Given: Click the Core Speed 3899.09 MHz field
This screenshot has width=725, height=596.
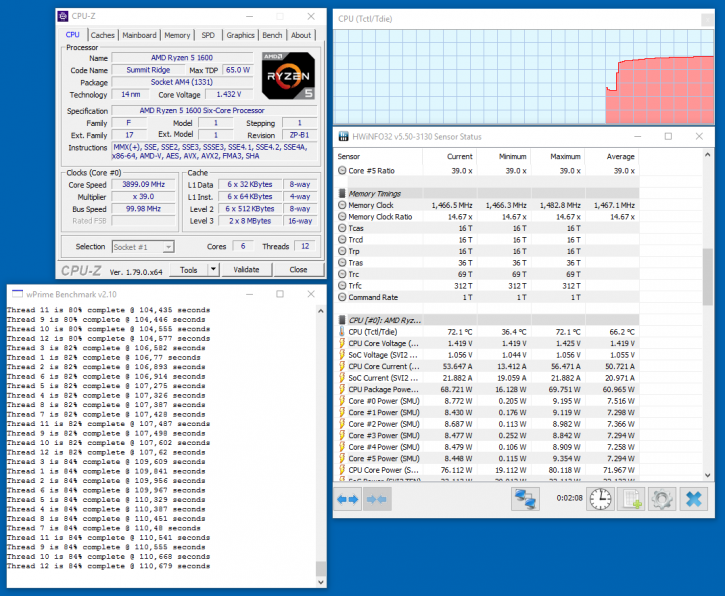Looking at the screenshot, I should click(143, 184).
